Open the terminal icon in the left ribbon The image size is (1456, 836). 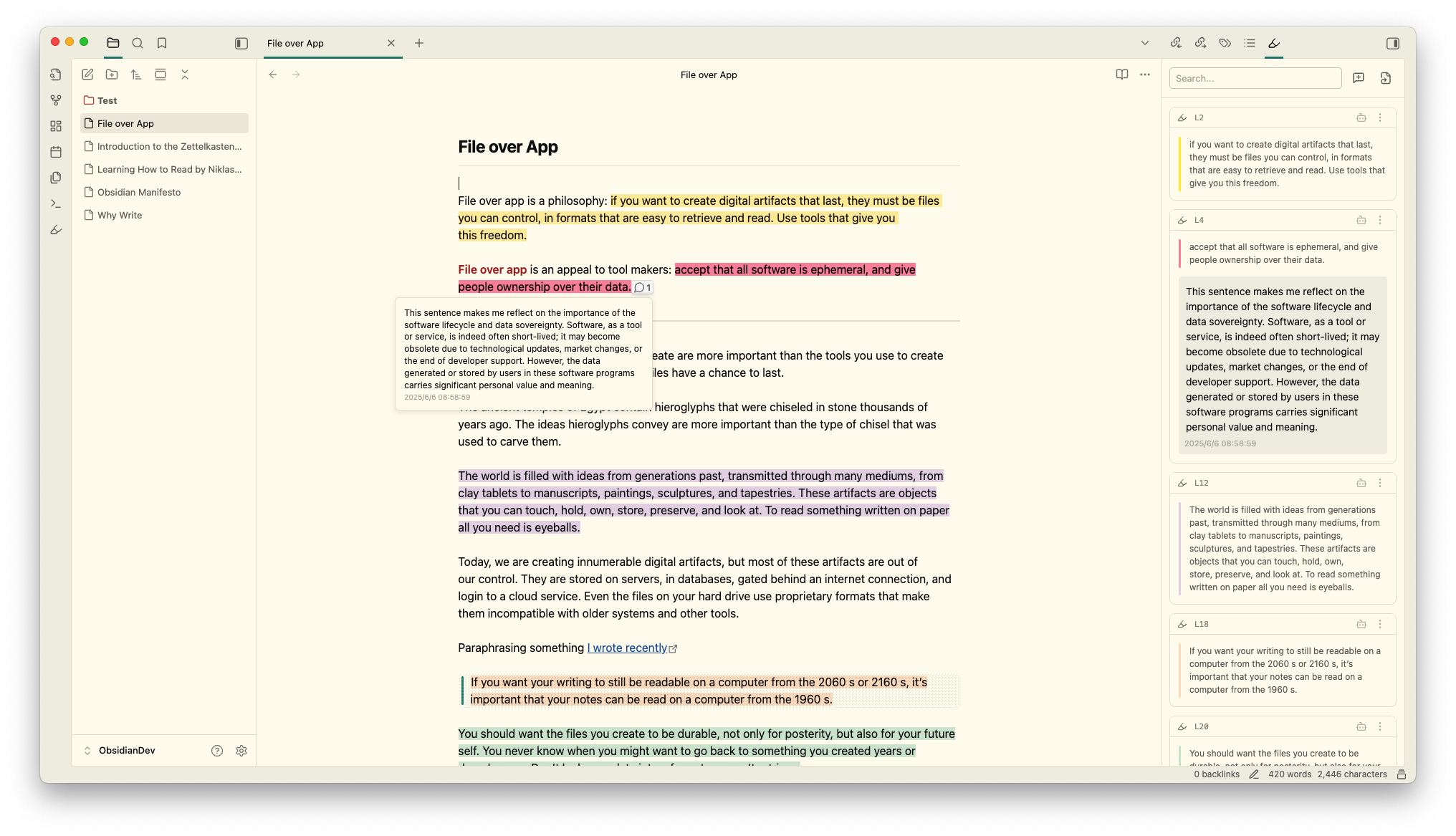[56, 203]
